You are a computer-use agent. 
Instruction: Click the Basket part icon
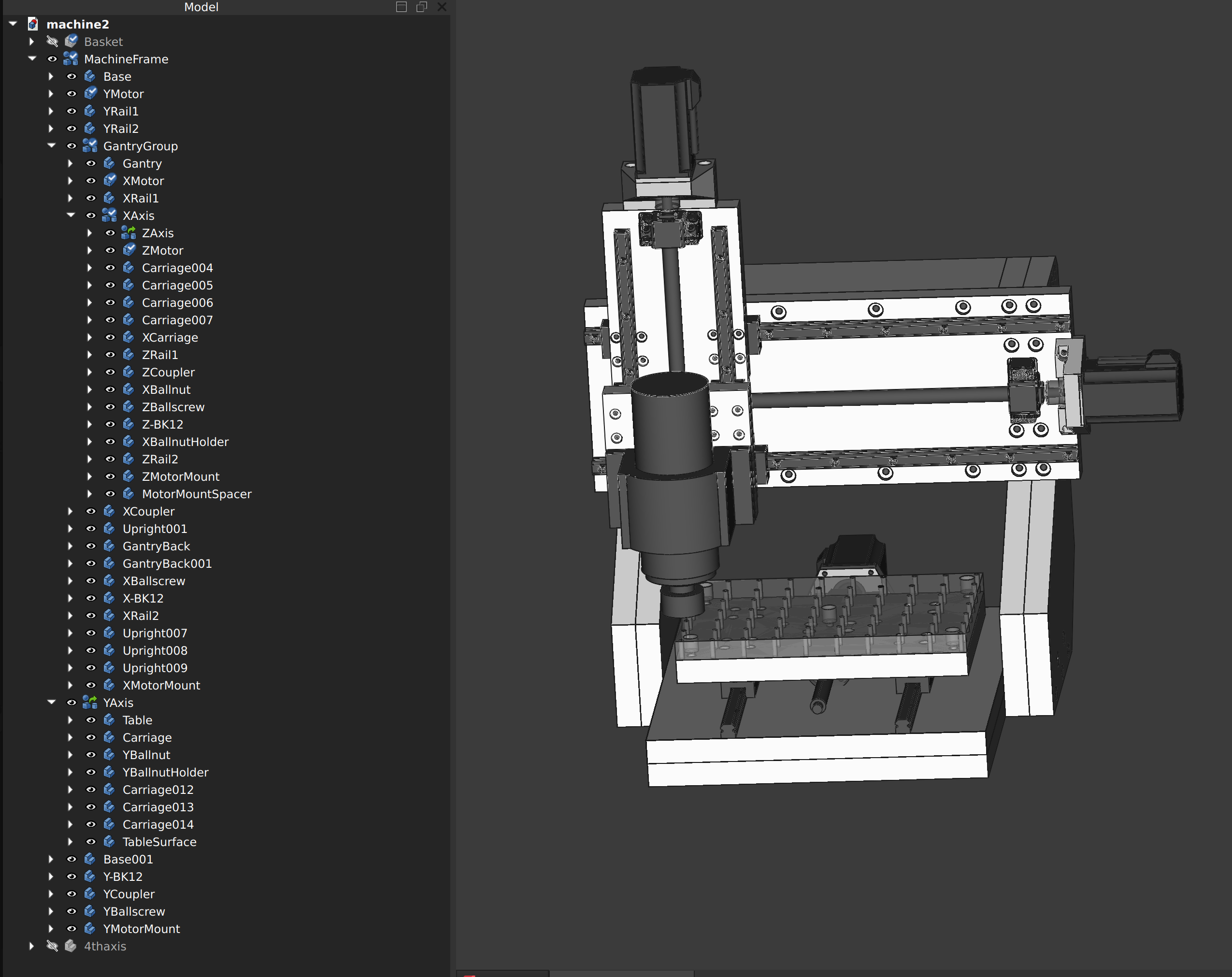[71, 42]
